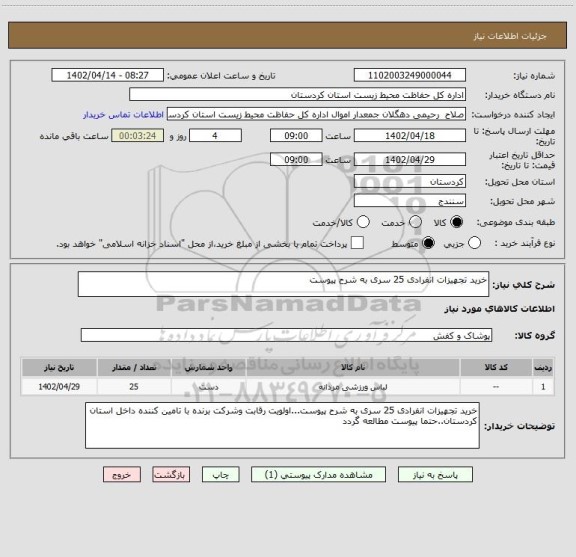Click the ردیف column header
Viewport: 576px width, 557px height.
pos(543,367)
